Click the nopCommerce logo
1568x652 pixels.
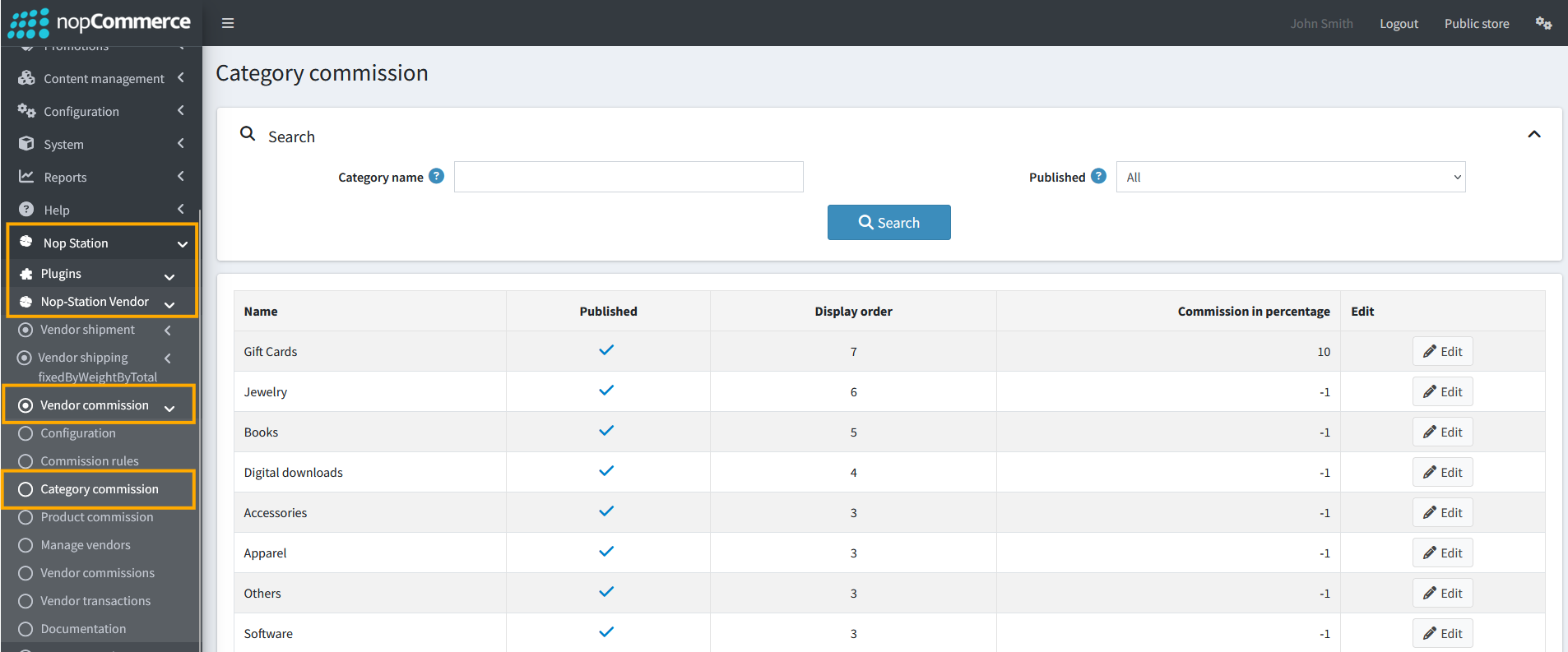(100, 22)
